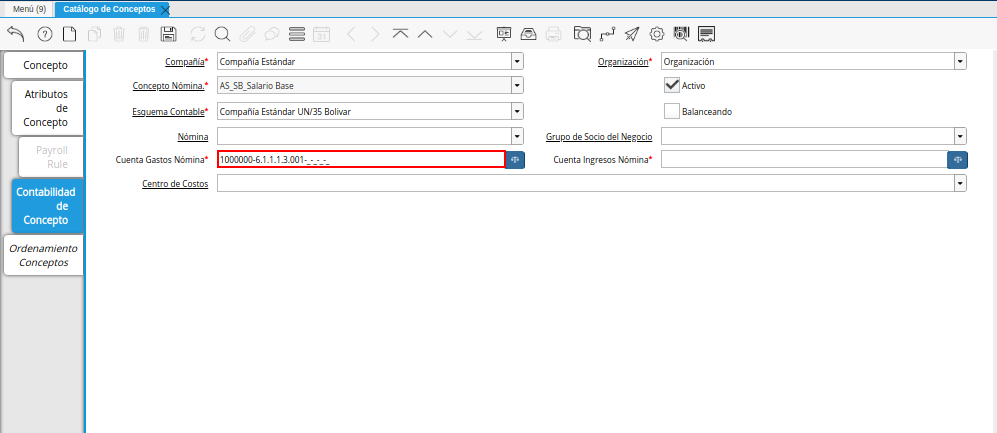Click into the Centro de Costos field
This screenshot has width=997, height=433.
tap(586, 183)
